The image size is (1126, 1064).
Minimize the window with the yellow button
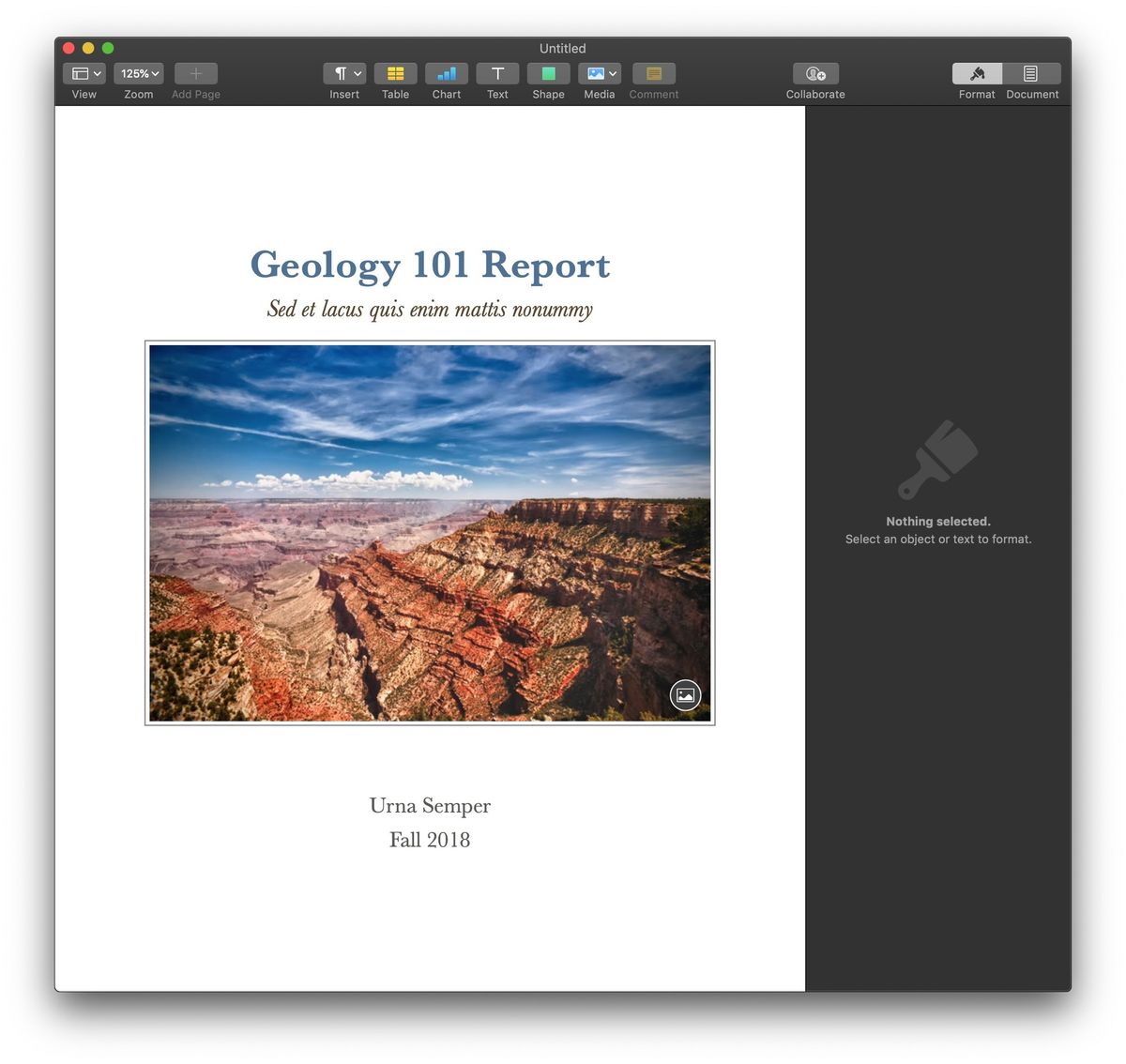click(x=88, y=48)
